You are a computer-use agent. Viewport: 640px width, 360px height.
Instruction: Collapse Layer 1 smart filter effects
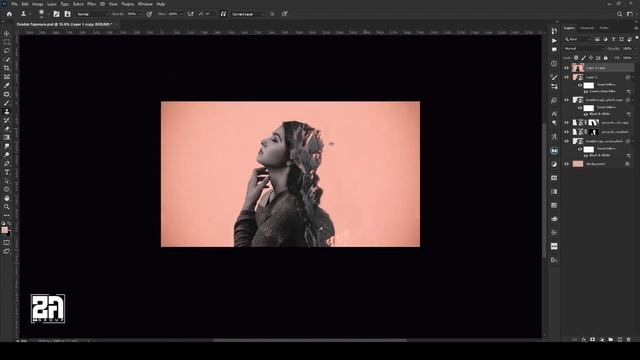[633, 77]
